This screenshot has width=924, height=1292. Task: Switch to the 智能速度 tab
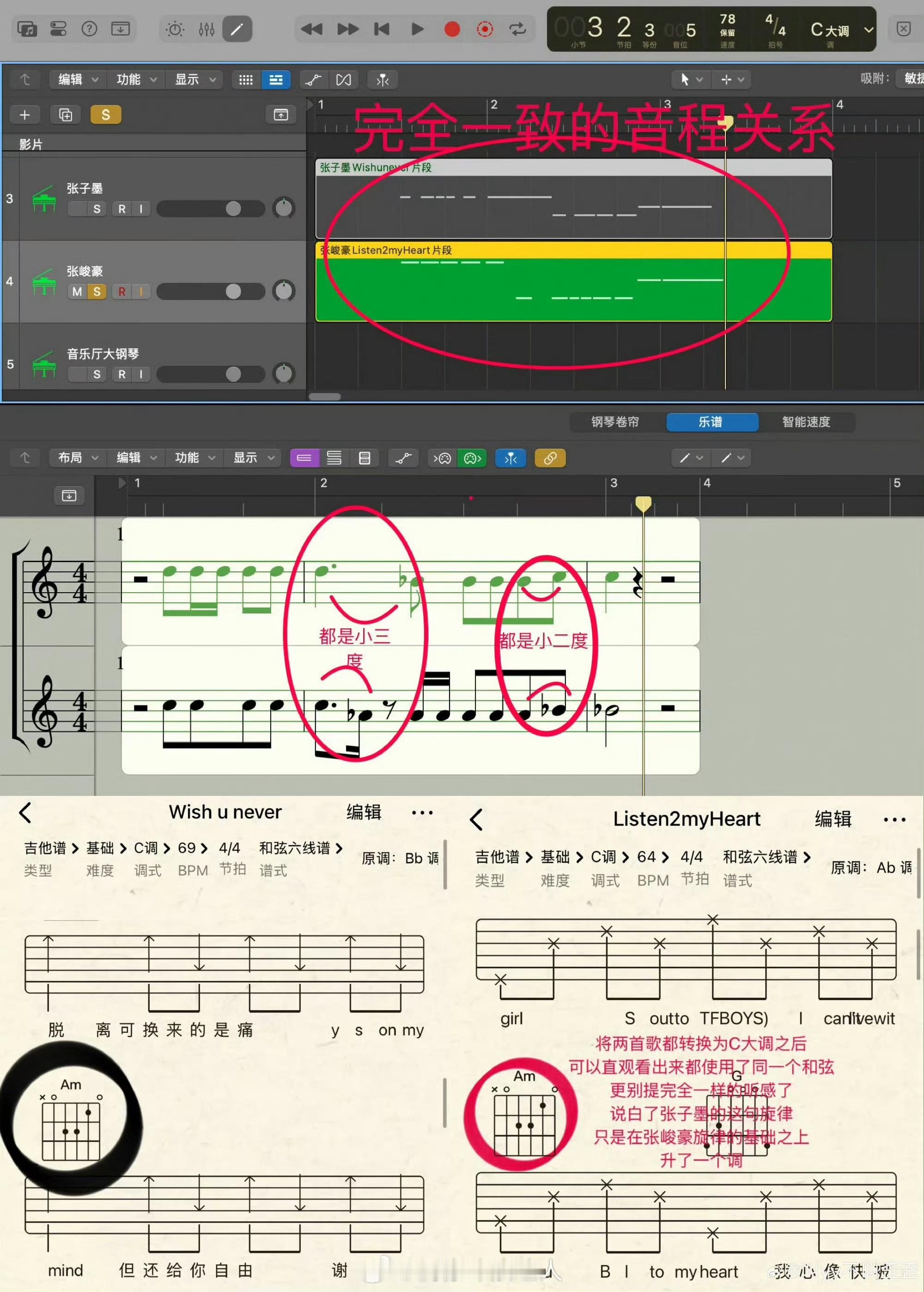806,422
